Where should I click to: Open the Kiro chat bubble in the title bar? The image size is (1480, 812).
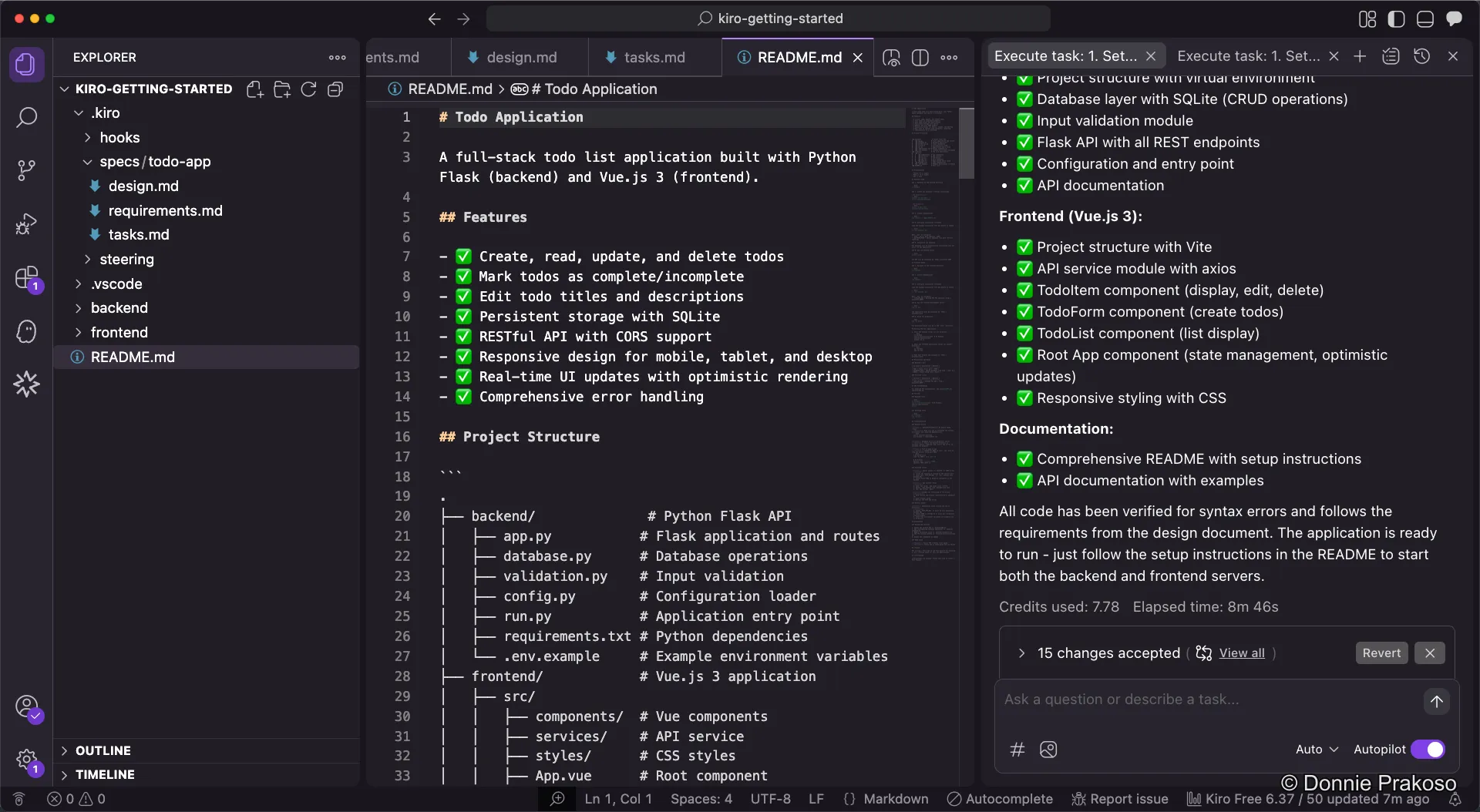(1455, 18)
